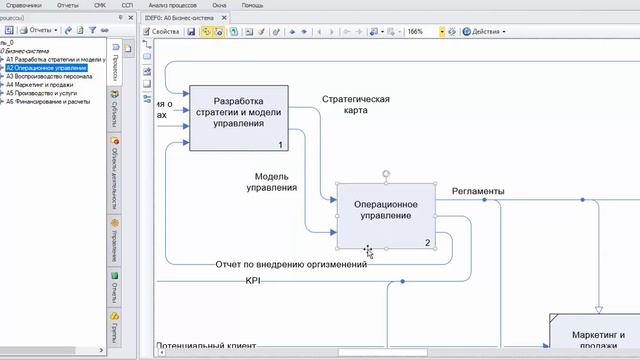Screen dimensions: 640x360
Task: Toggle the second yellow highlighted diagram mode icon
Action: tap(219, 31)
